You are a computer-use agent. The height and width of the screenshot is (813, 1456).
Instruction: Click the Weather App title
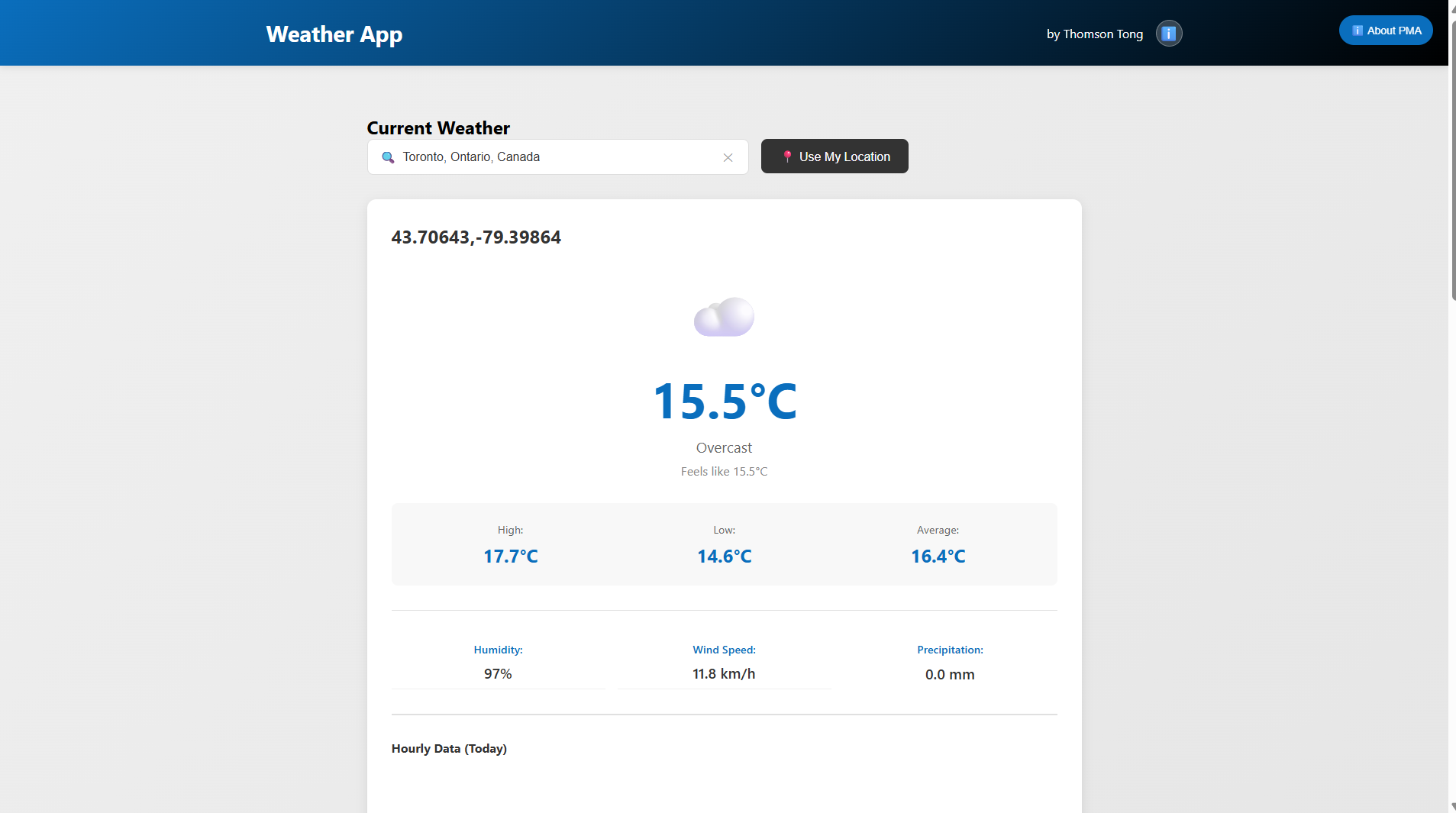334,34
